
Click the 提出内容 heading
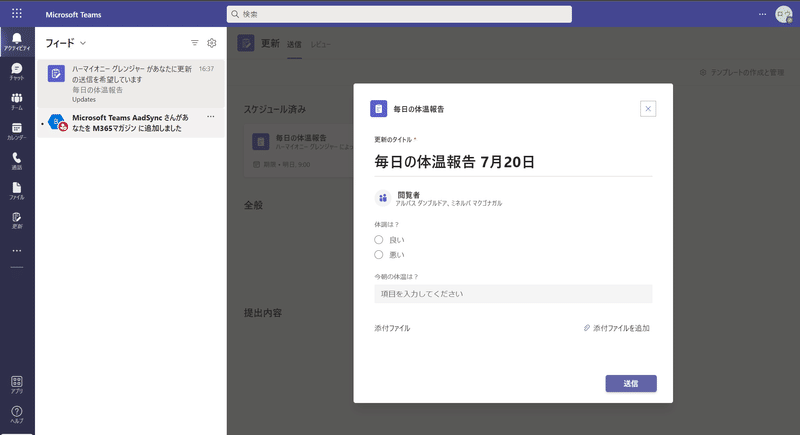[x=263, y=313]
